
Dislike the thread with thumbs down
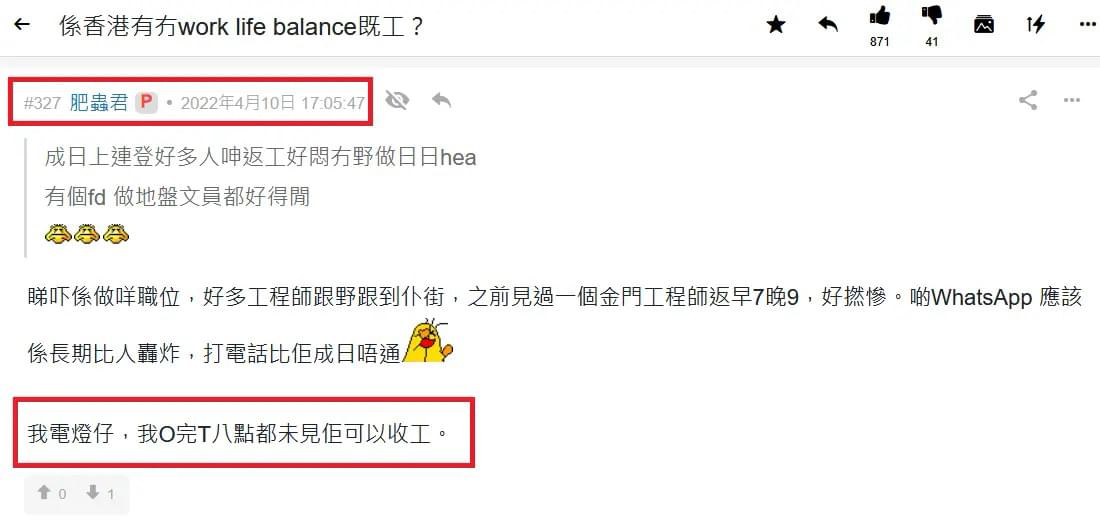pyautogui.click(x=932, y=17)
